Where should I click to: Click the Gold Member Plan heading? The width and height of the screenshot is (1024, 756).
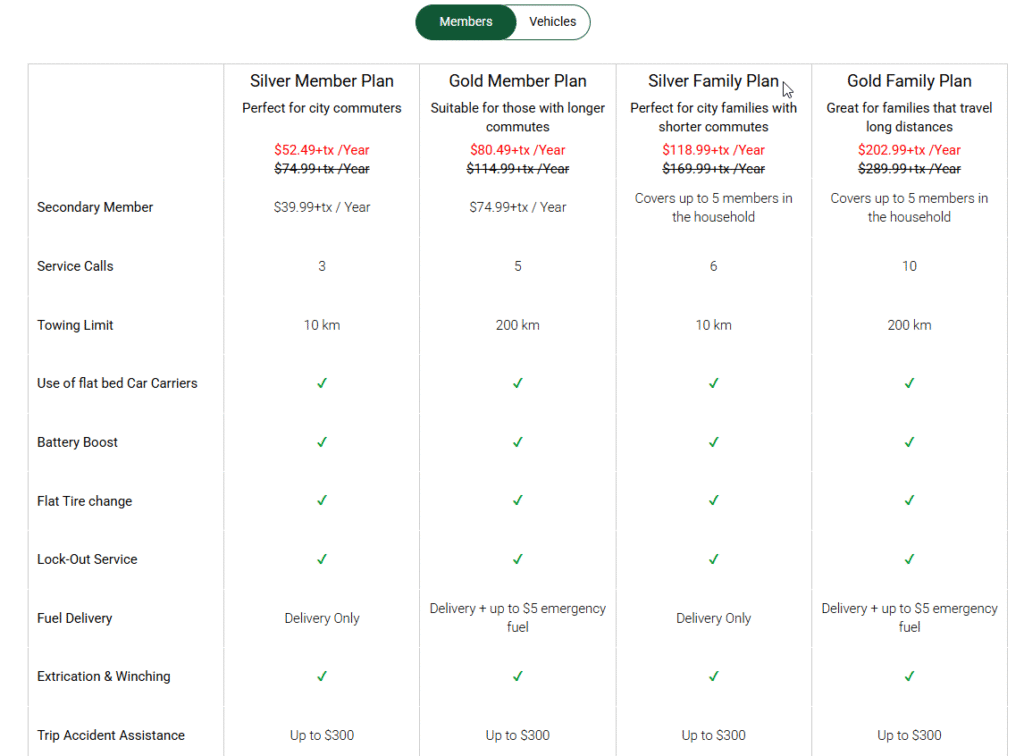coord(518,81)
